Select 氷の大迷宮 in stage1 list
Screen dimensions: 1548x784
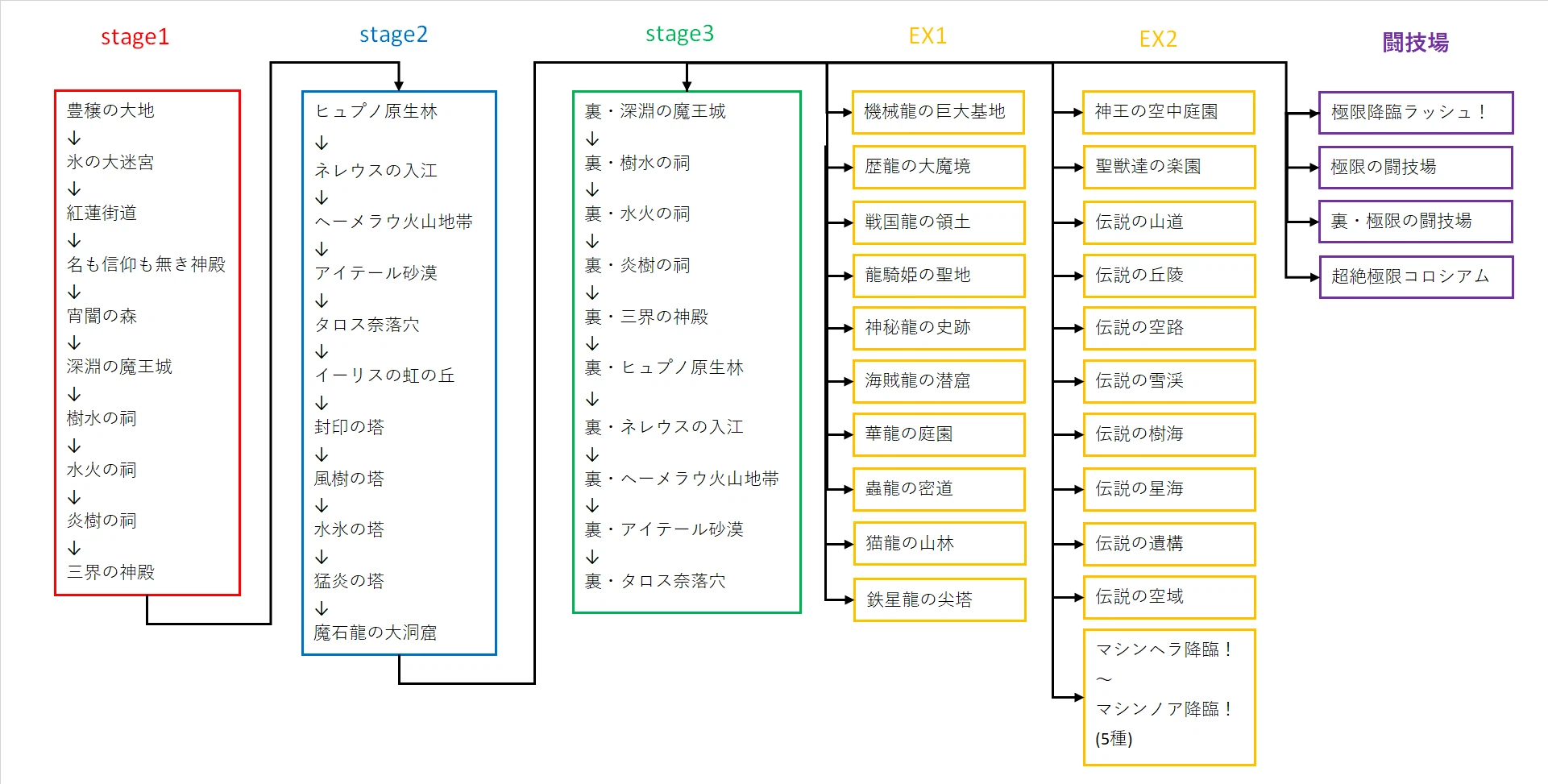click(110, 162)
